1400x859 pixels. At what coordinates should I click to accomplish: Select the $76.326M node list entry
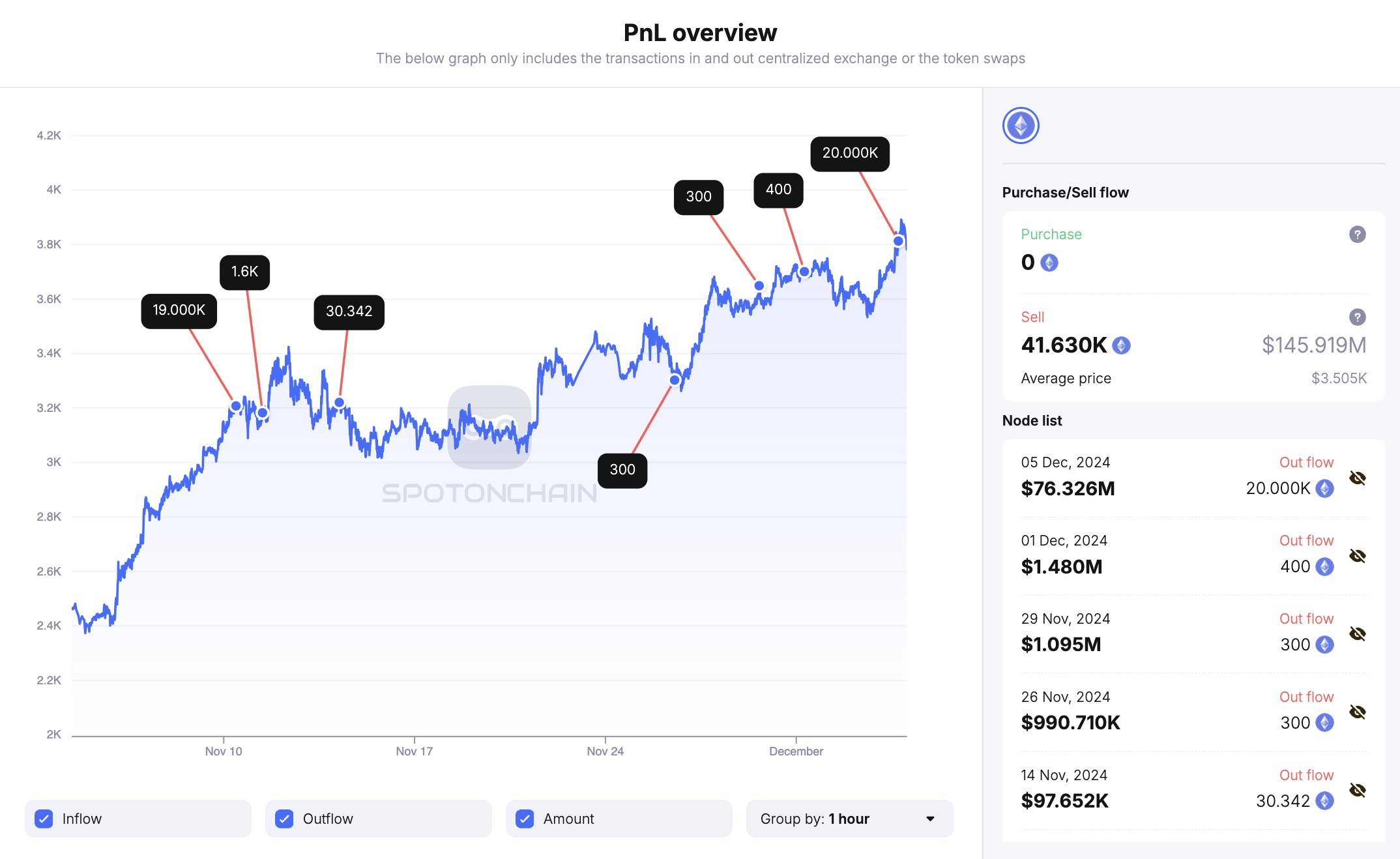pos(1068,488)
